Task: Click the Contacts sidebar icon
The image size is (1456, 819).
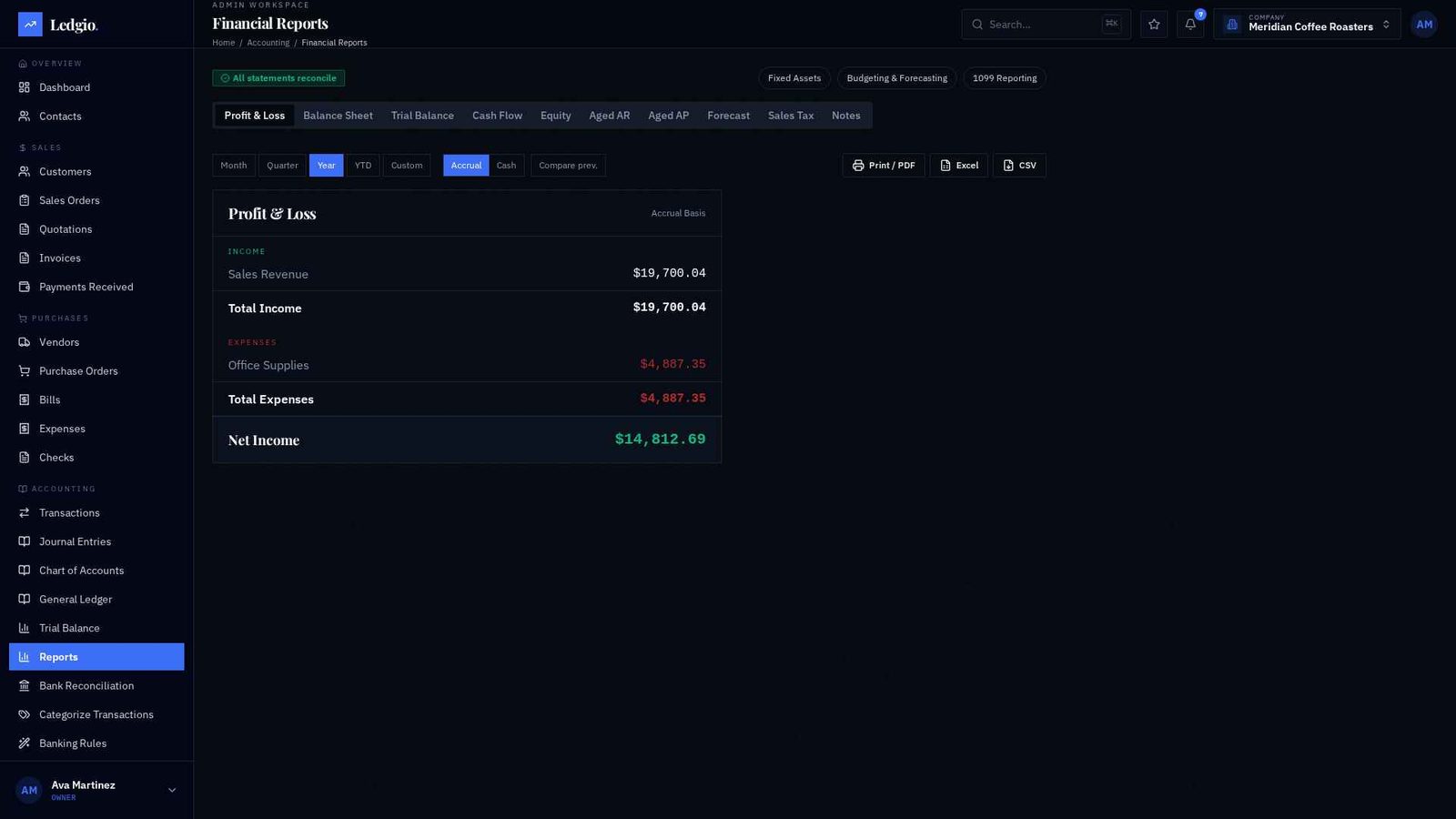Action: click(x=25, y=116)
